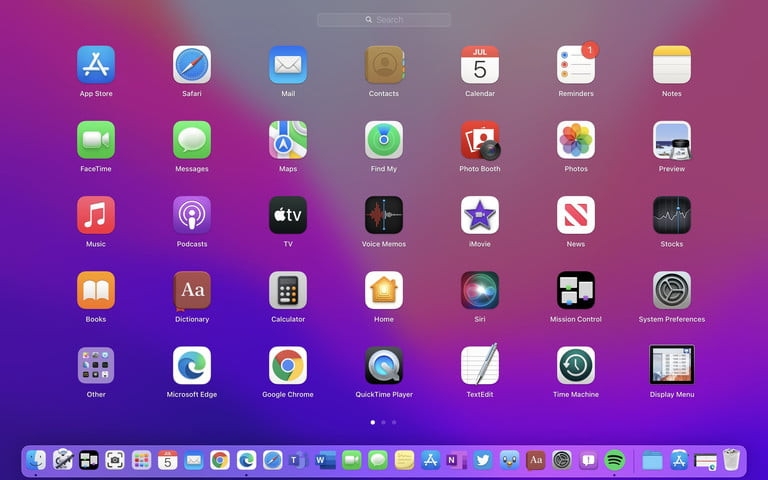Open Safari compass icon in the Dock
This screenshot has height=480, width=768.
(x=273, y=460)
